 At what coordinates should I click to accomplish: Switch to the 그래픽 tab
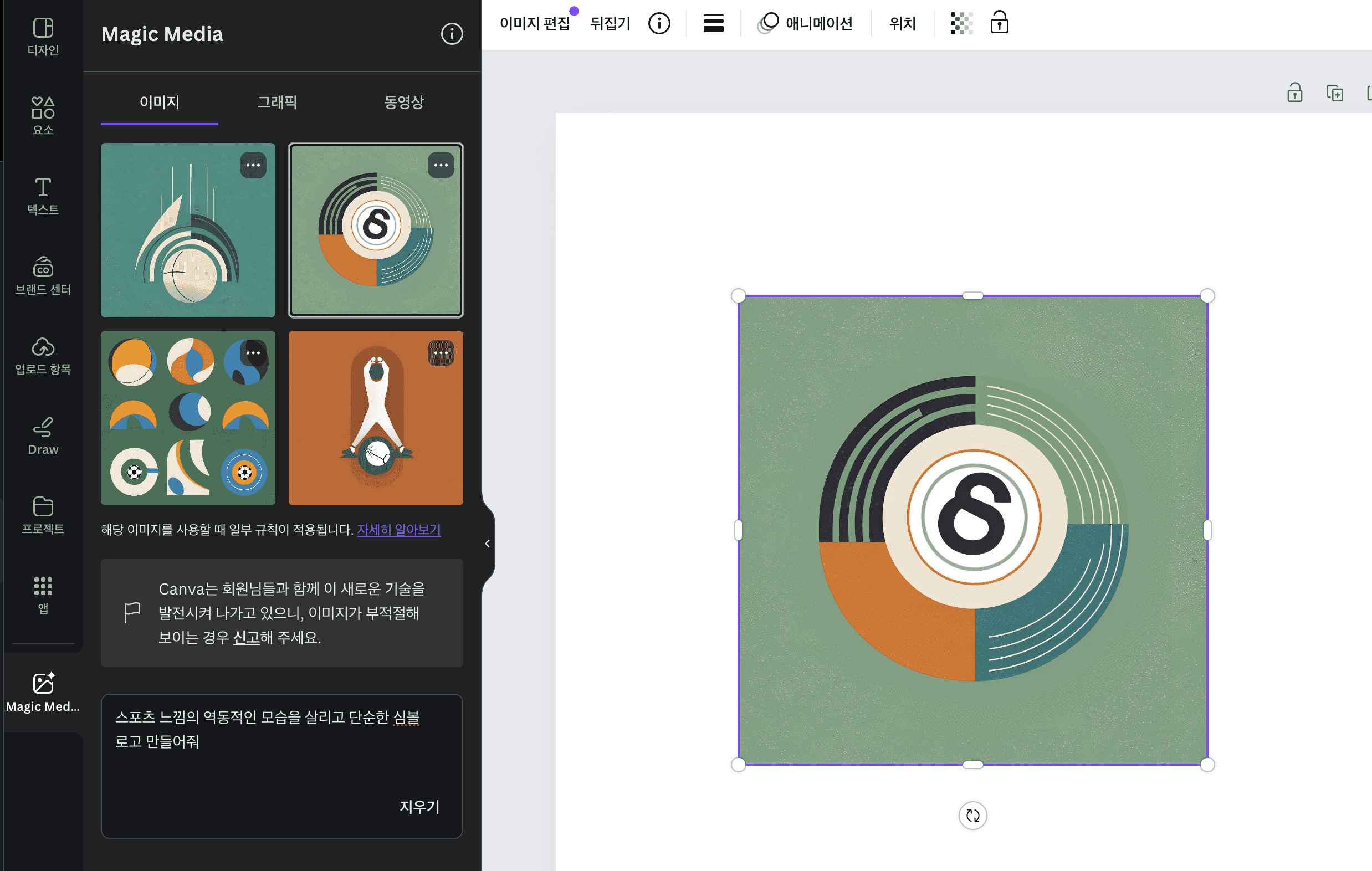[278, 102]
